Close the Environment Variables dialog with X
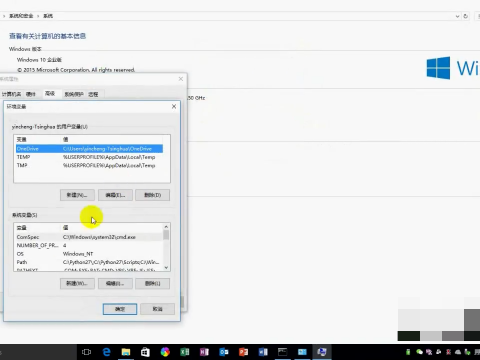The width and height of the screenshot is (480, 360). click(174, 106)
